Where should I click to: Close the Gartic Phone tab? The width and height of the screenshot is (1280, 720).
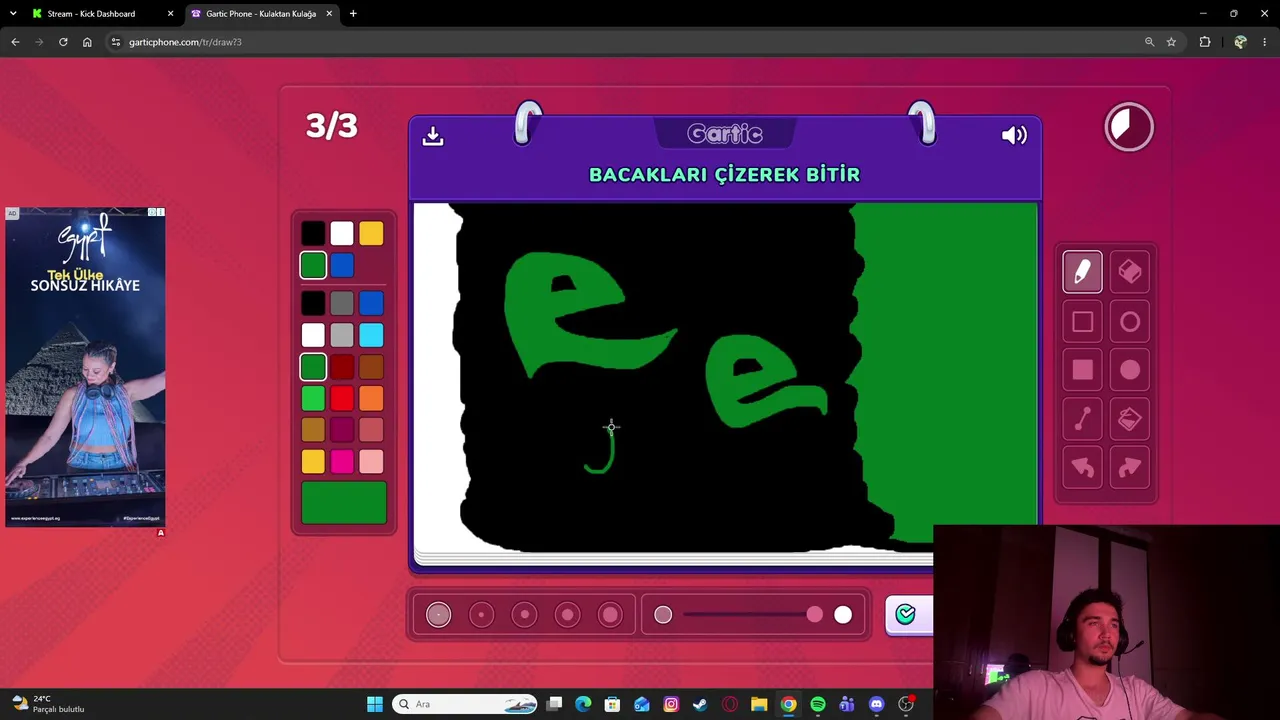click(329, 14)
